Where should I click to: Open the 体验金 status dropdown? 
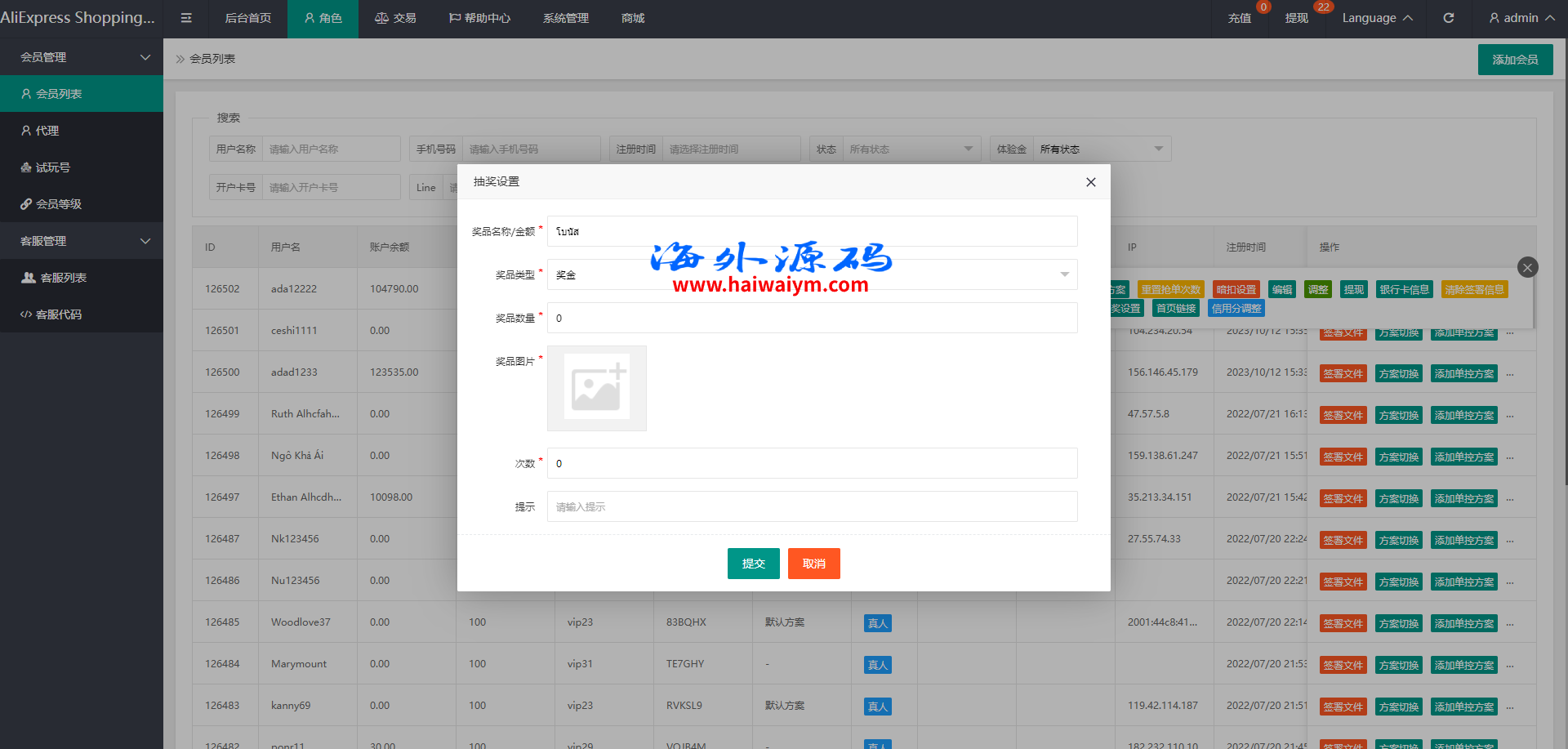[x=1101, y=149]
